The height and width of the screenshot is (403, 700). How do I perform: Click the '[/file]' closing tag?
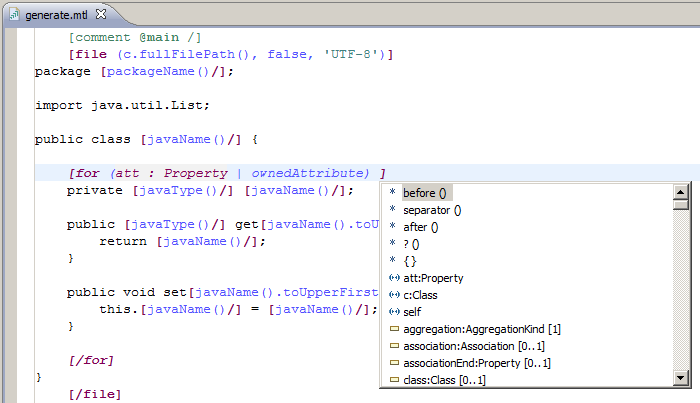95,394
